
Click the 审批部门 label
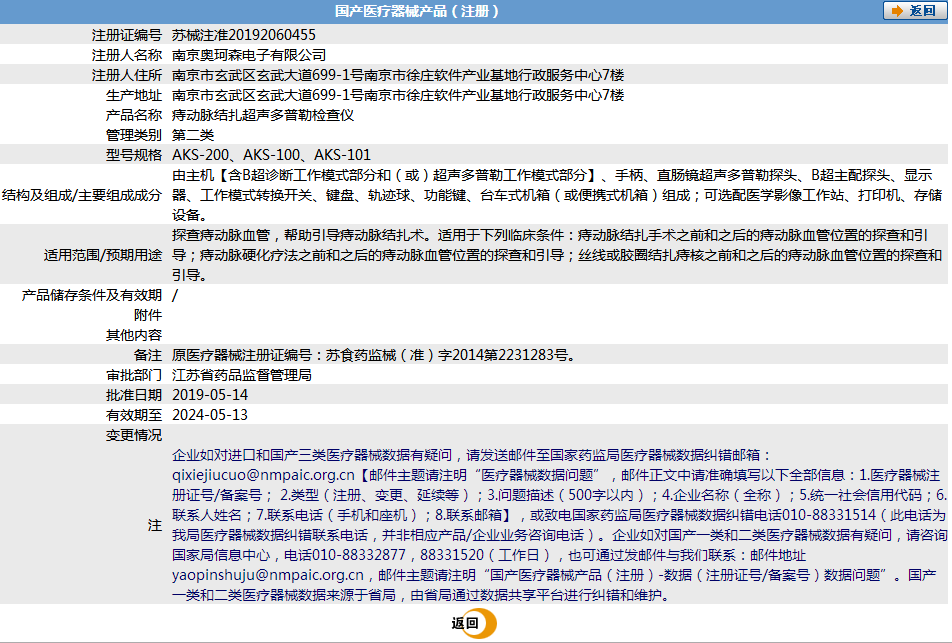134,376
